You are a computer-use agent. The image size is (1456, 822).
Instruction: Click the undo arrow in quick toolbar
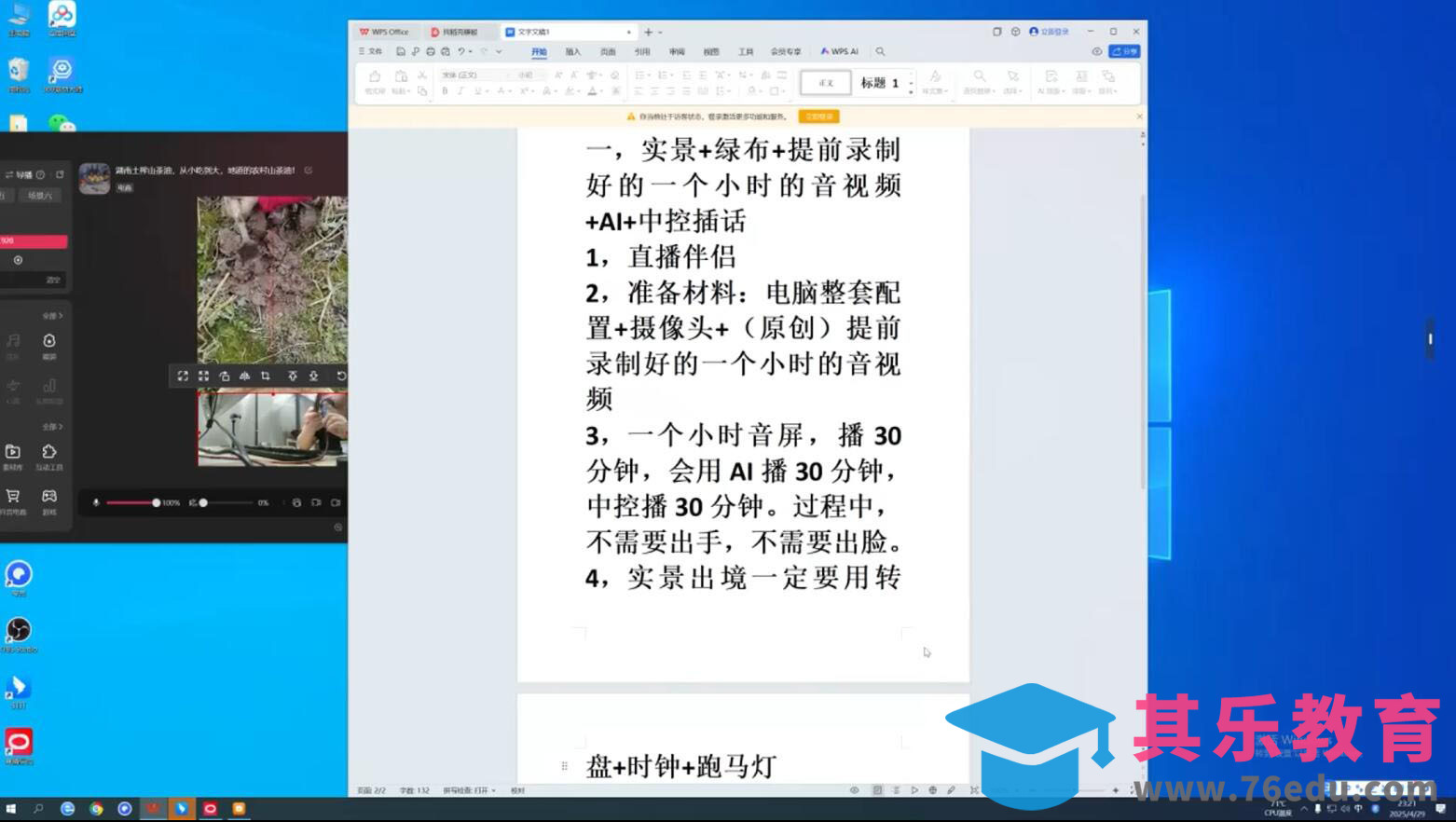click(460, 51)
